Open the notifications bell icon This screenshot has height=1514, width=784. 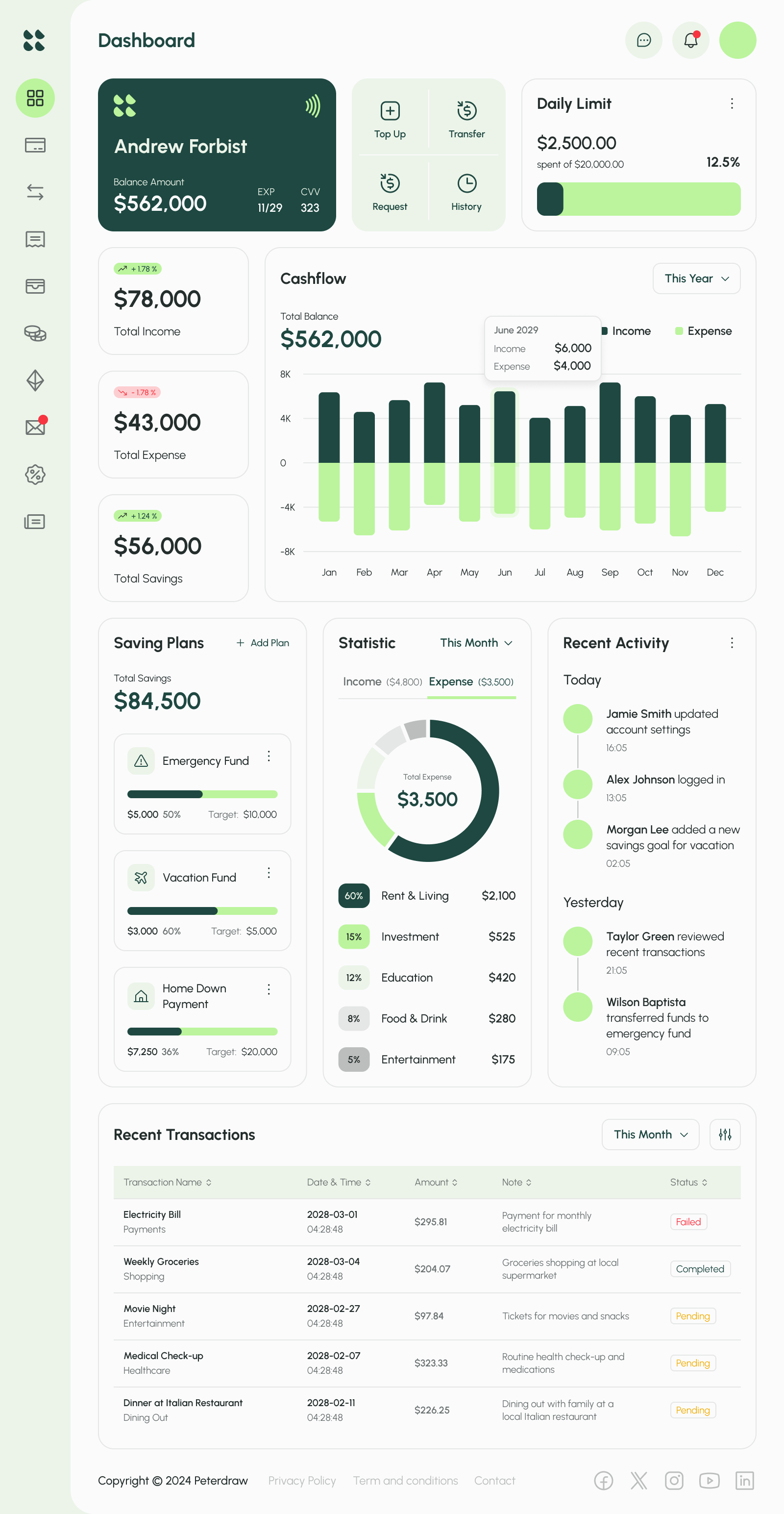[690, 41]
